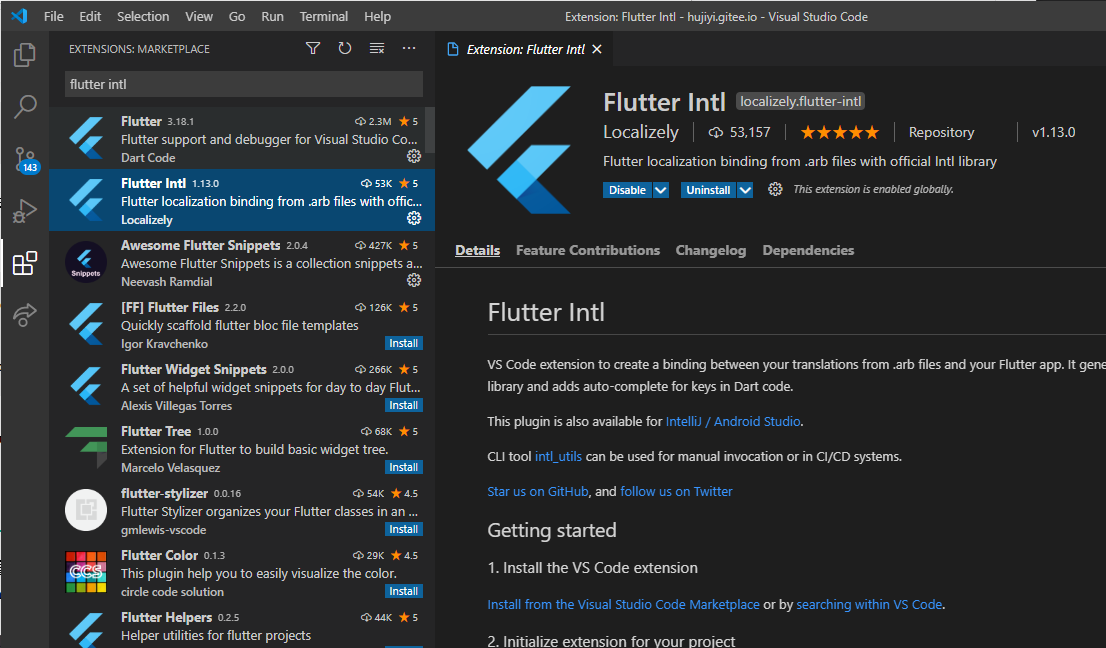Install the flutter-stylizer extension
Image resolution: width=1106 pixels, height=648 pixels.
[403, 530]
